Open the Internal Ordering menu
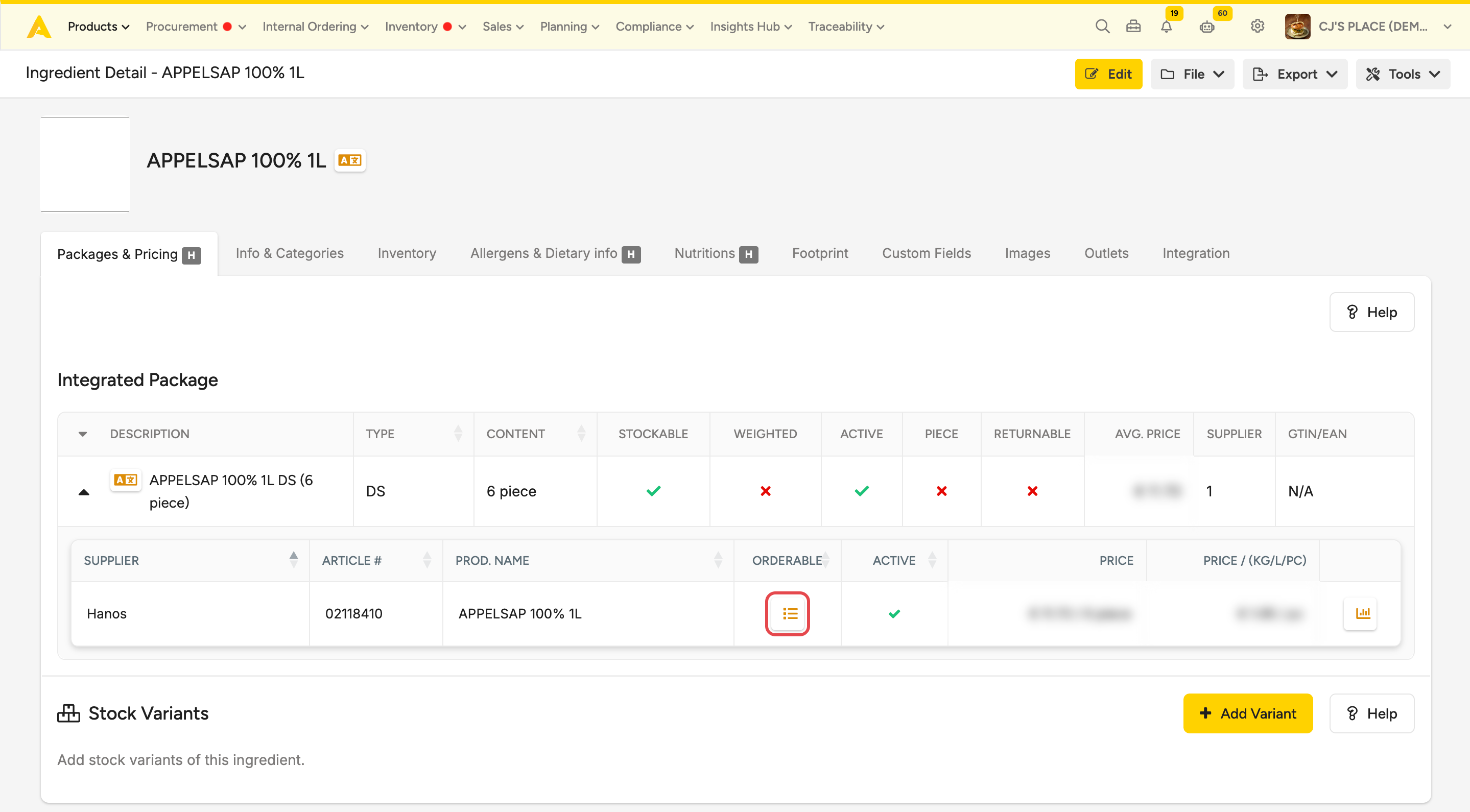The image size is (1470, 812). pos(316,27)
